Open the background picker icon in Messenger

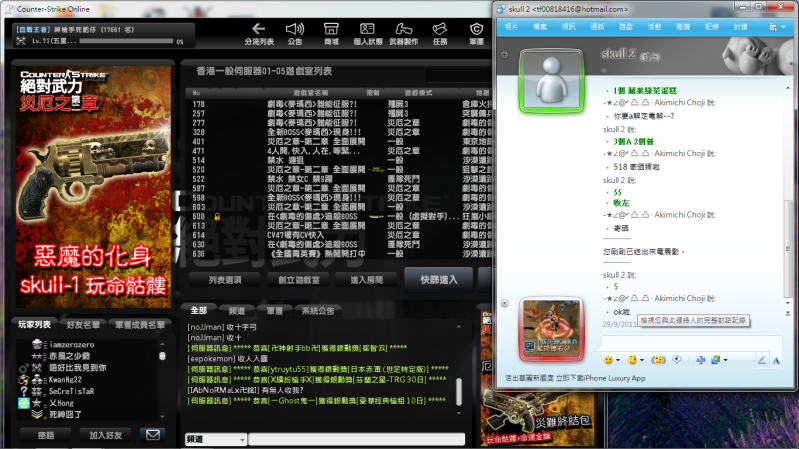point(715,360)
